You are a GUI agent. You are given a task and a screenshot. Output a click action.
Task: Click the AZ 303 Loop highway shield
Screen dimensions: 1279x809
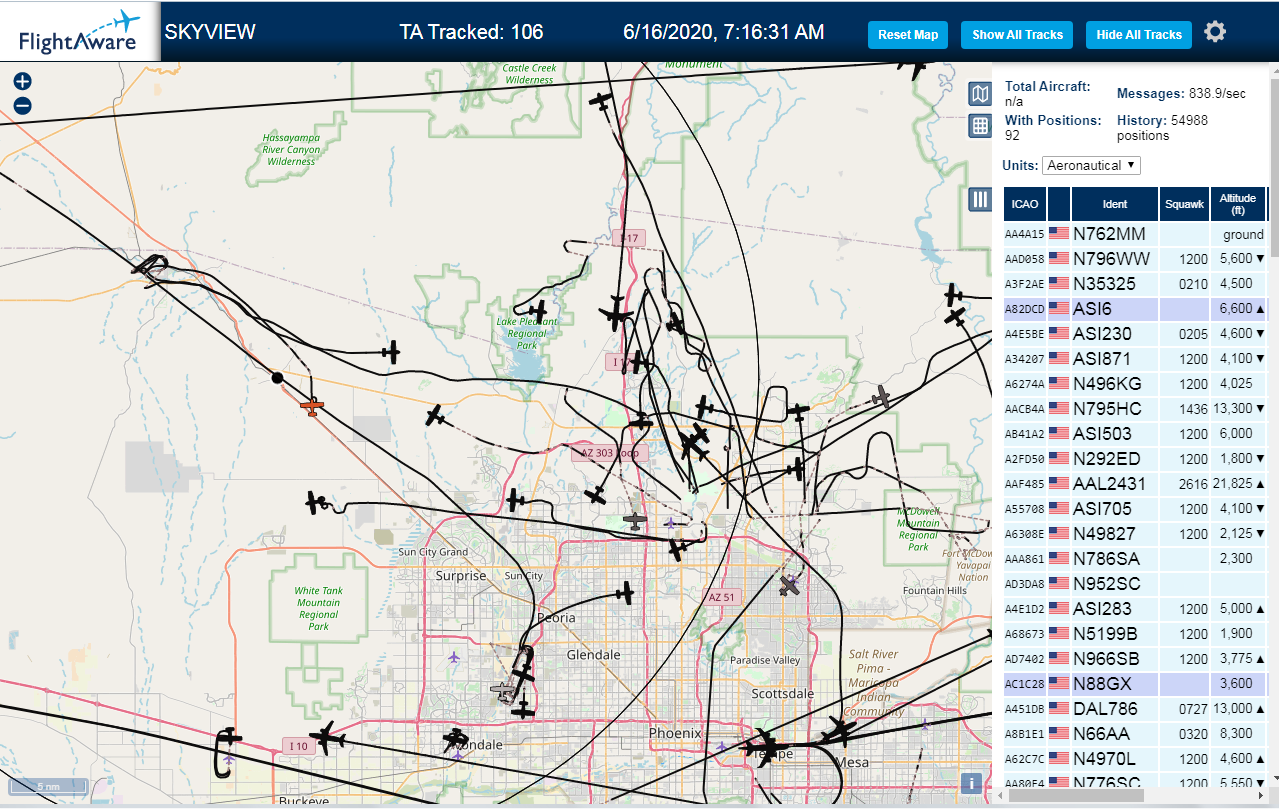point(608,453)
